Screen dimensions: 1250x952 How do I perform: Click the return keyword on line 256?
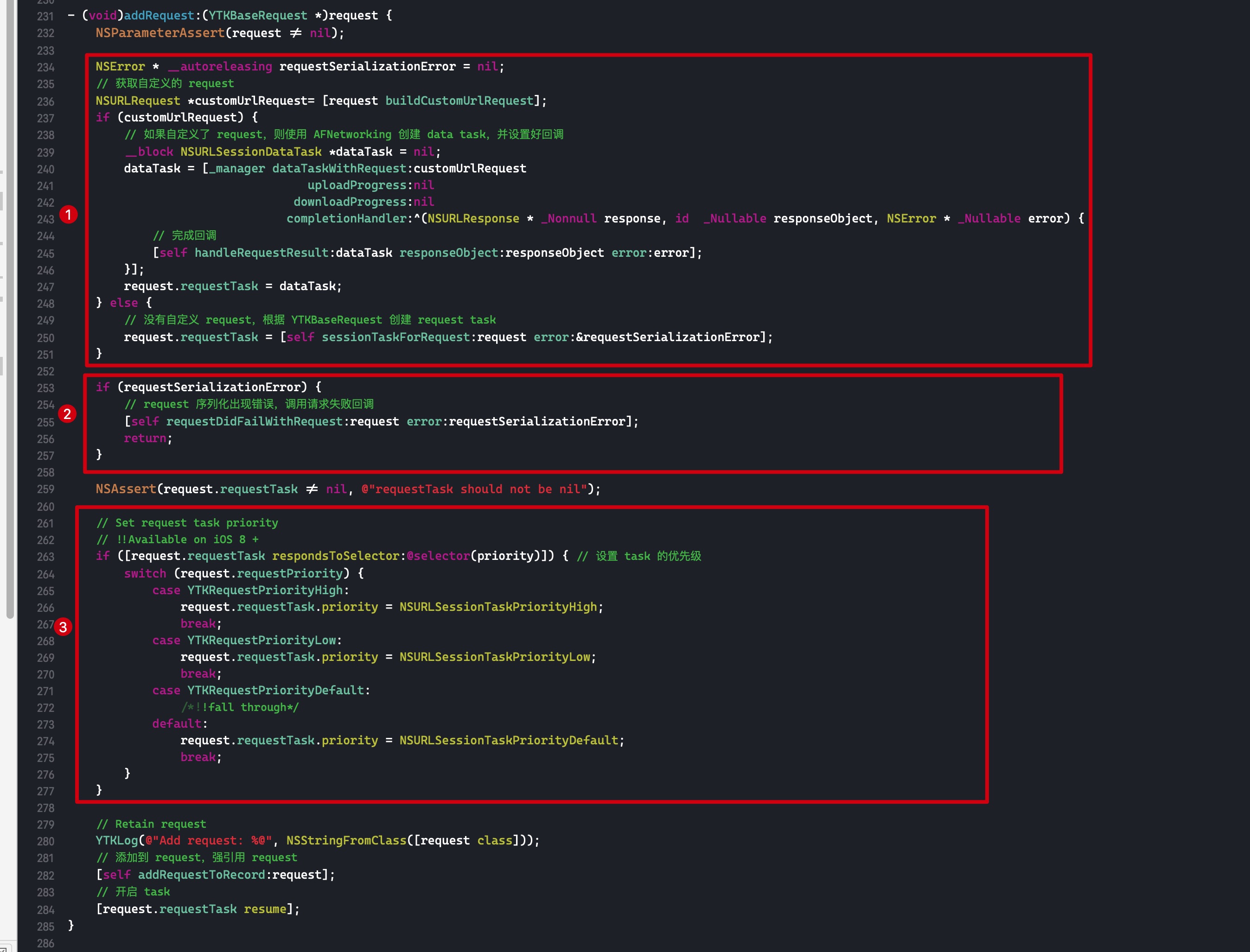point(145,438)
